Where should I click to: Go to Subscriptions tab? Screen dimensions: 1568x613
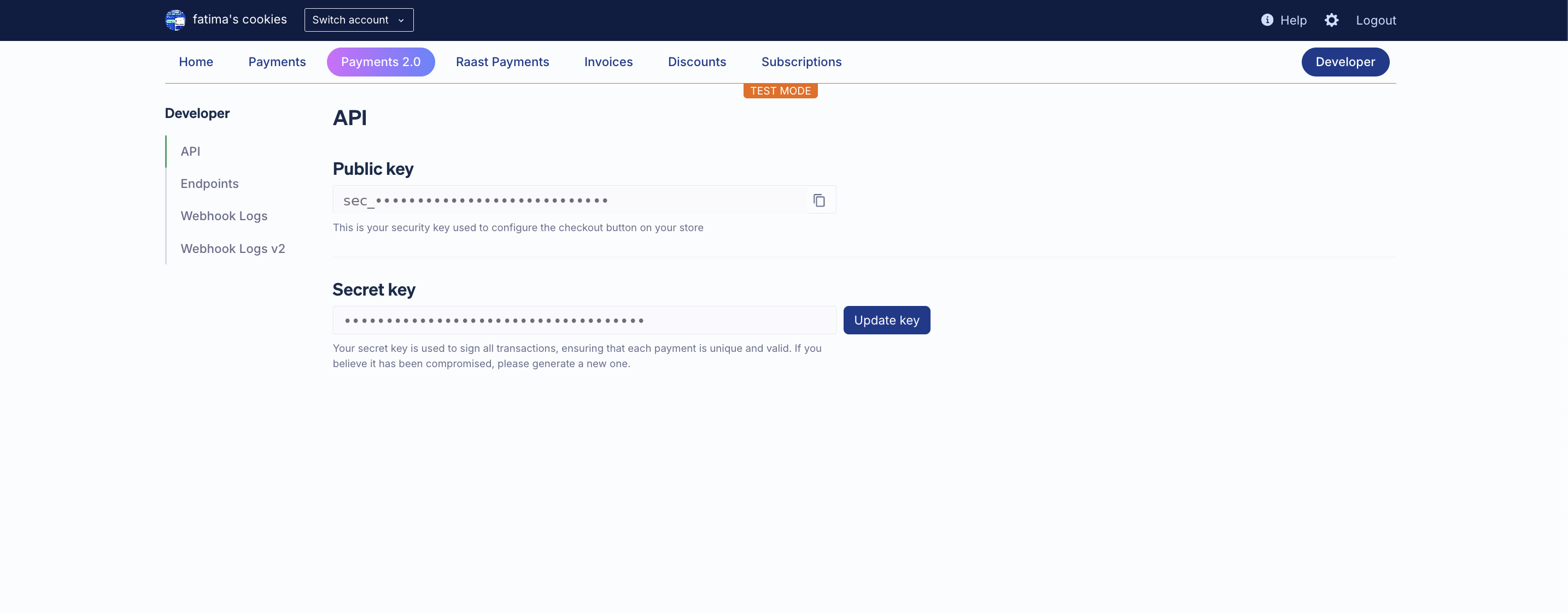801,62
